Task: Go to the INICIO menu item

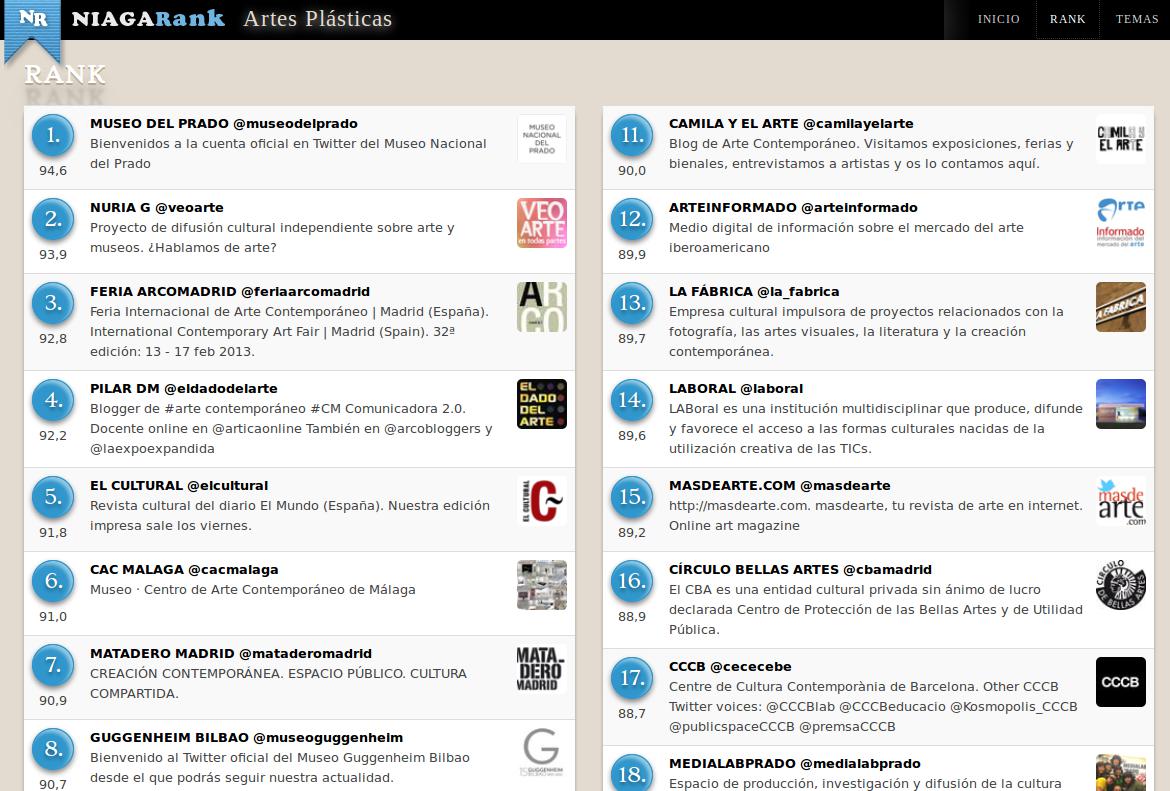Action: 998,19
